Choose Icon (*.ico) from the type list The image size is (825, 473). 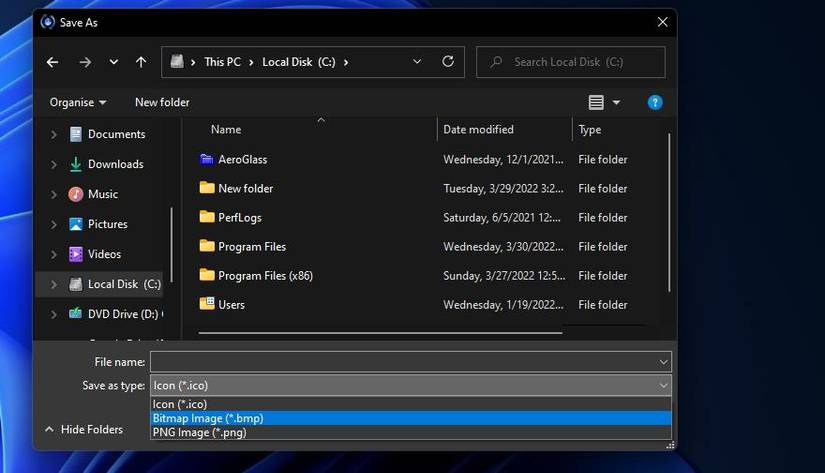[411, 404]
